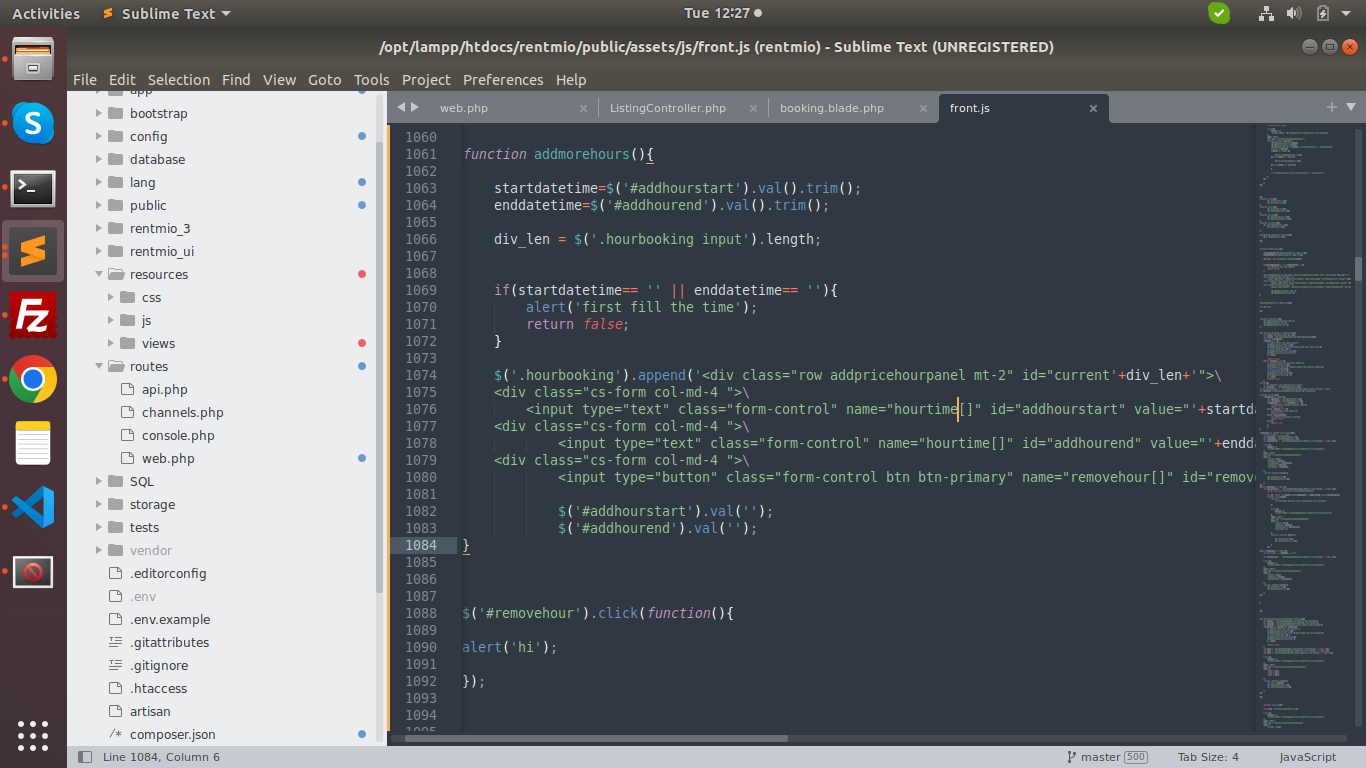Click the Line 1084, Column 6 status text
Image resolution: width=1366 pixels, height=768 pixels.
coord(161,757)
